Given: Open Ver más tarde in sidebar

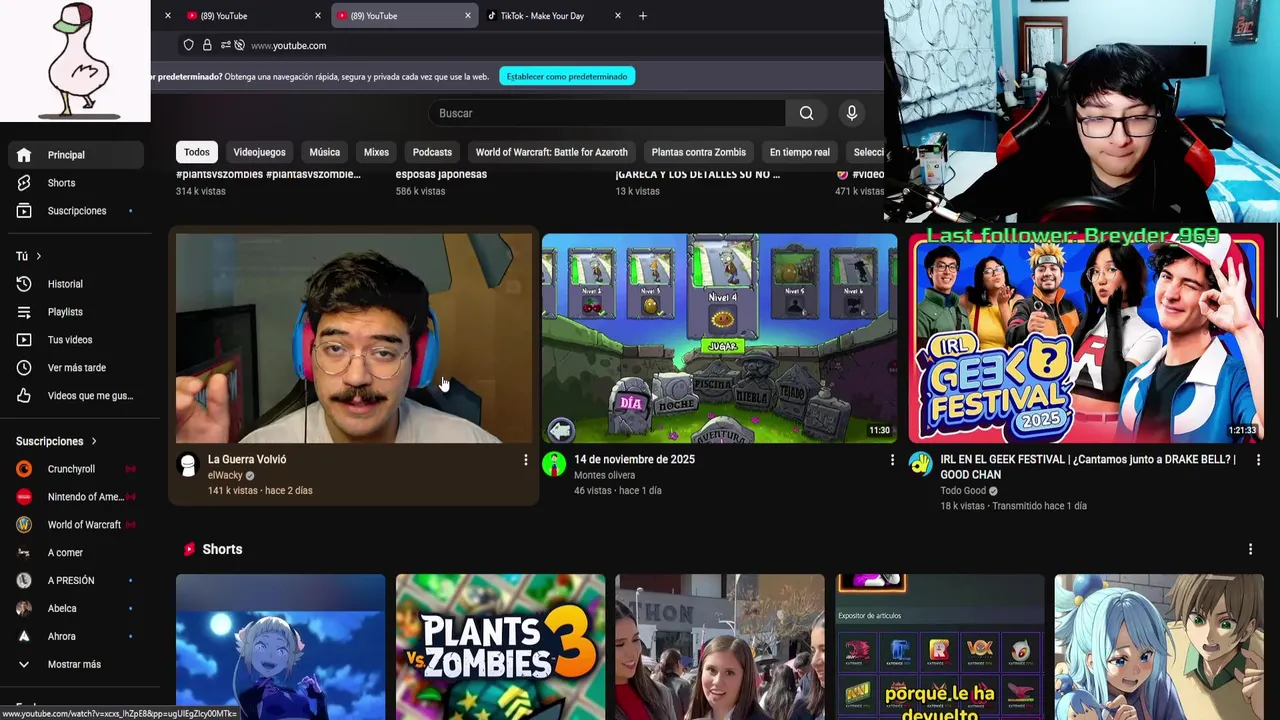Looking at the screenshot, I should pyautogui.click(x=76, y=368).
